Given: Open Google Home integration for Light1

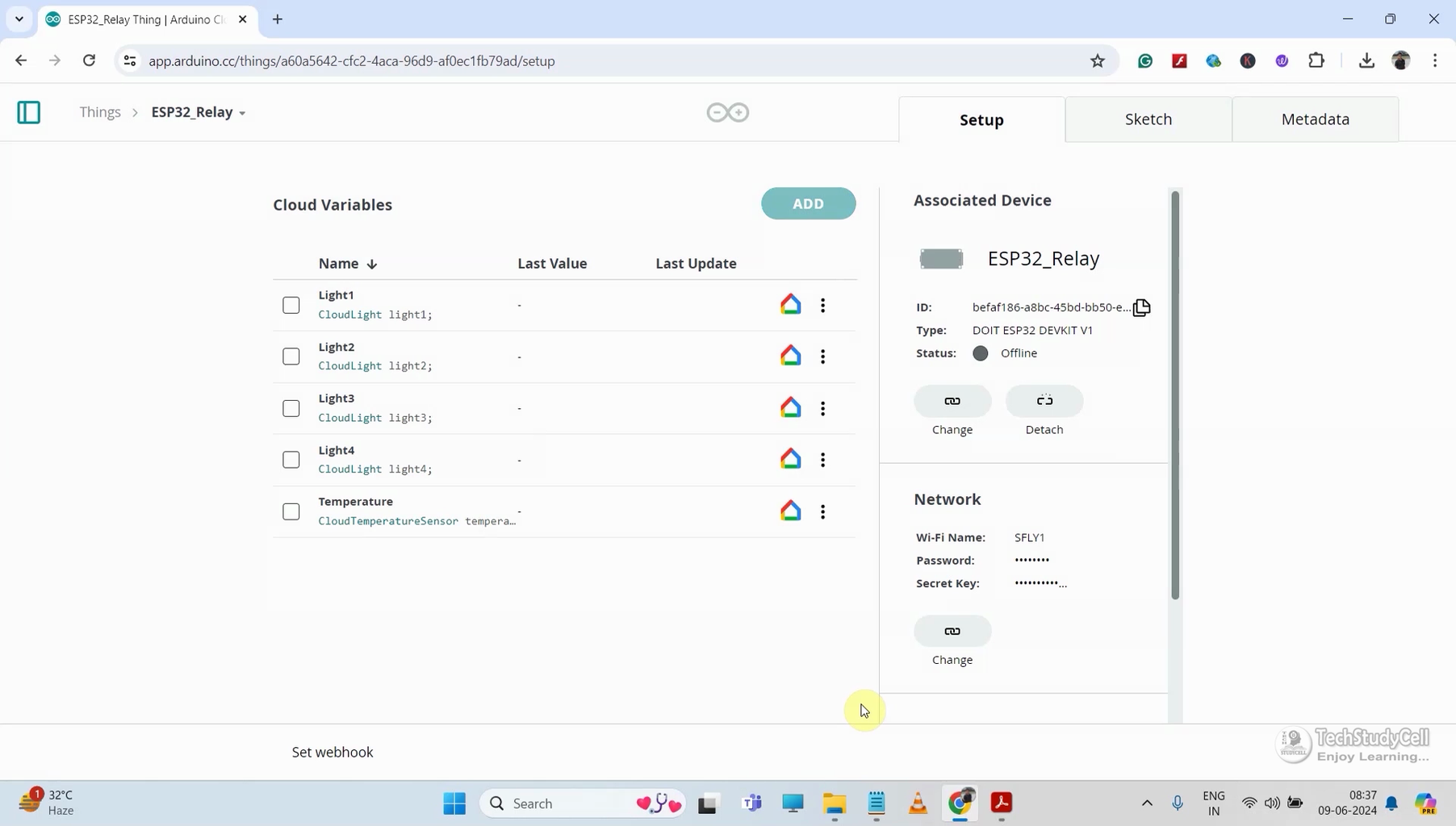Looking at the screenshot, I should (791, 304).
